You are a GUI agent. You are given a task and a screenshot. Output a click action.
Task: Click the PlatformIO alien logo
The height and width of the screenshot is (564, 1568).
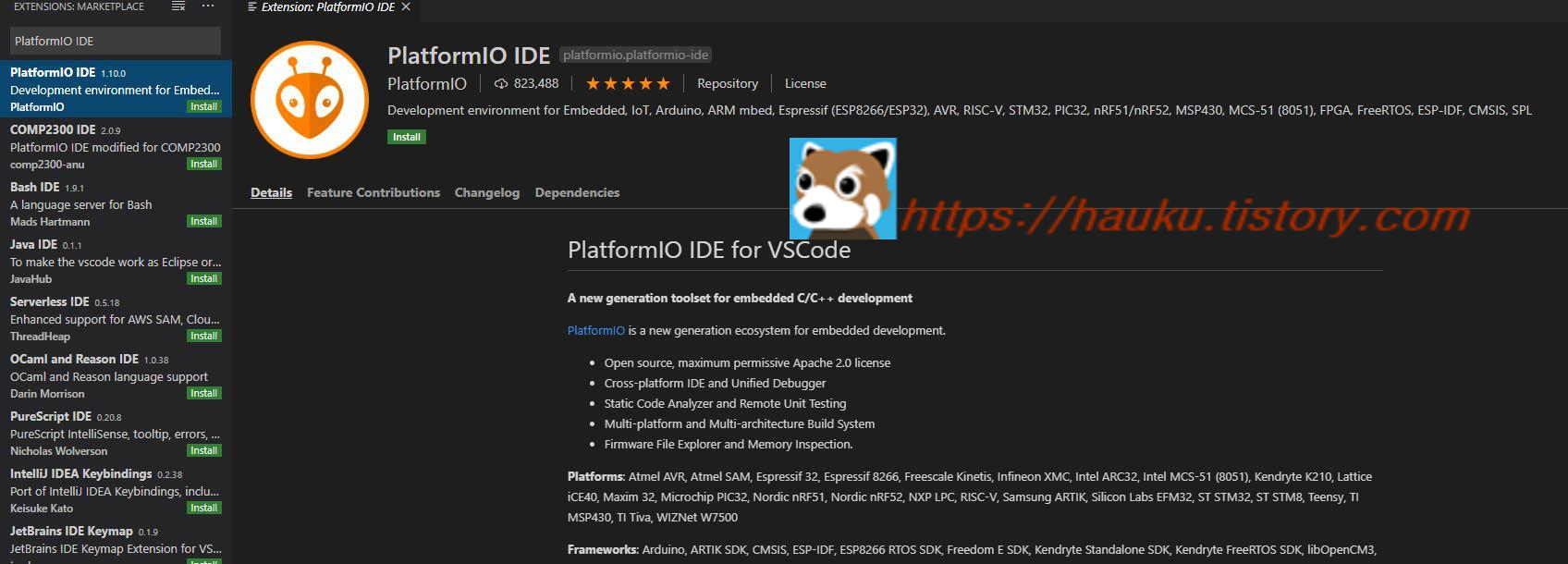310,99
